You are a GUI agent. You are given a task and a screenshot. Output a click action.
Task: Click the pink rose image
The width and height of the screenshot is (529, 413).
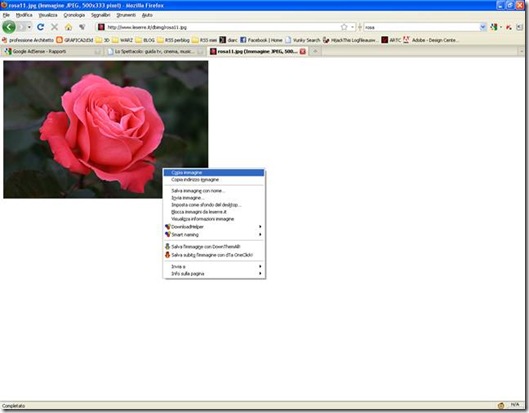pos(106,130)
